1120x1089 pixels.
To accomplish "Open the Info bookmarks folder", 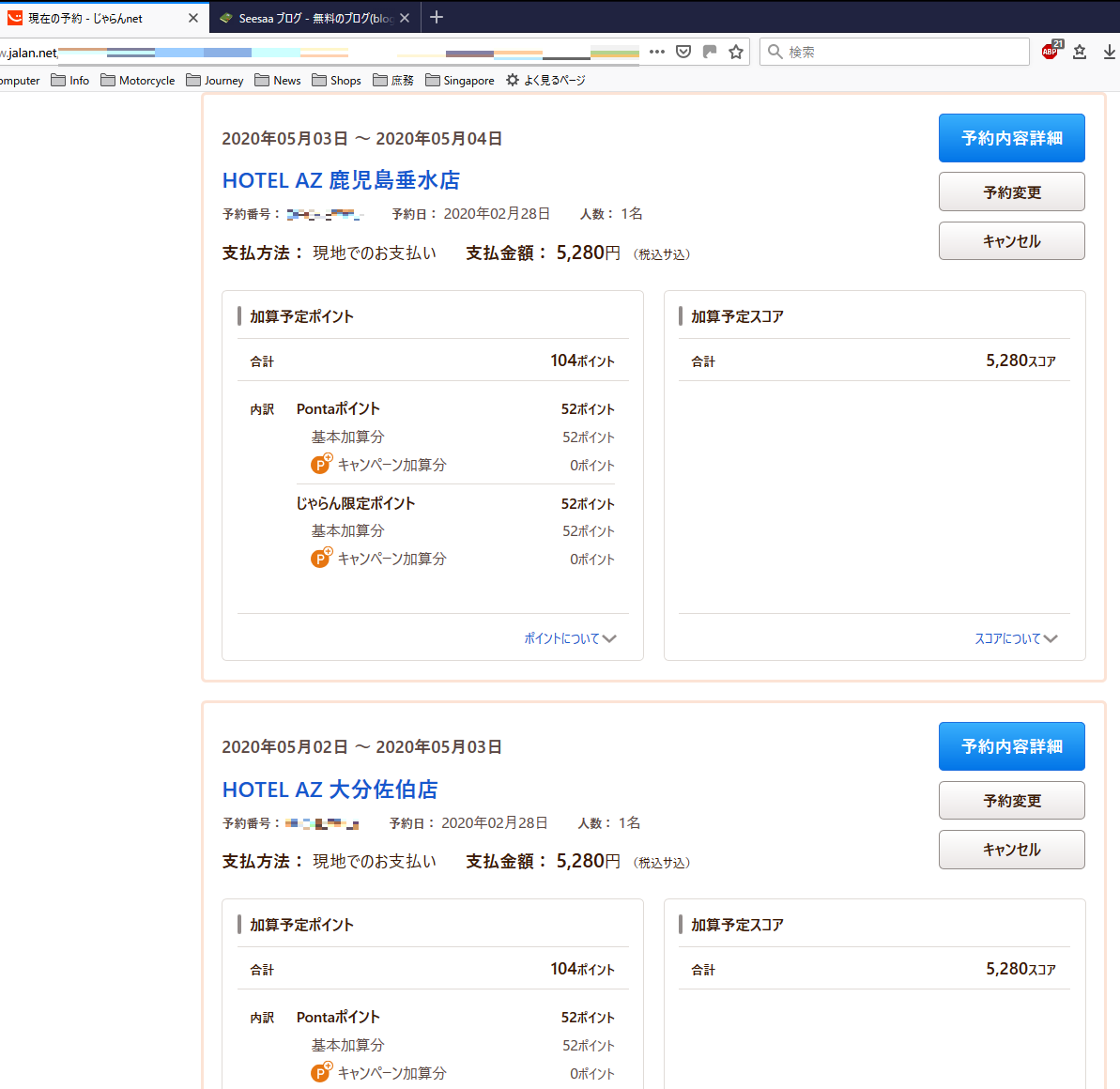I will [70, 81].
